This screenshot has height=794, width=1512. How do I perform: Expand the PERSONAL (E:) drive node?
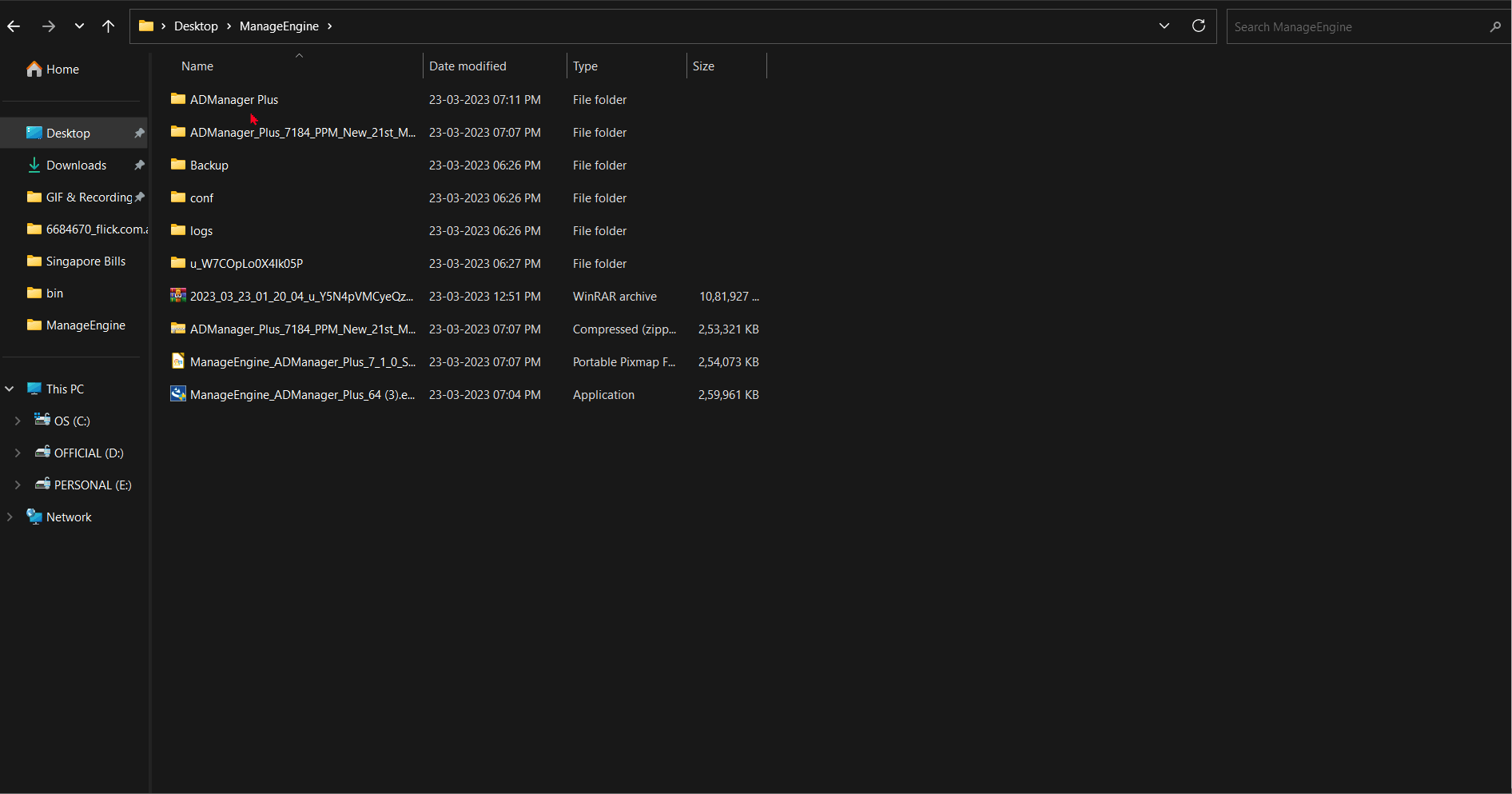[18, 485]
